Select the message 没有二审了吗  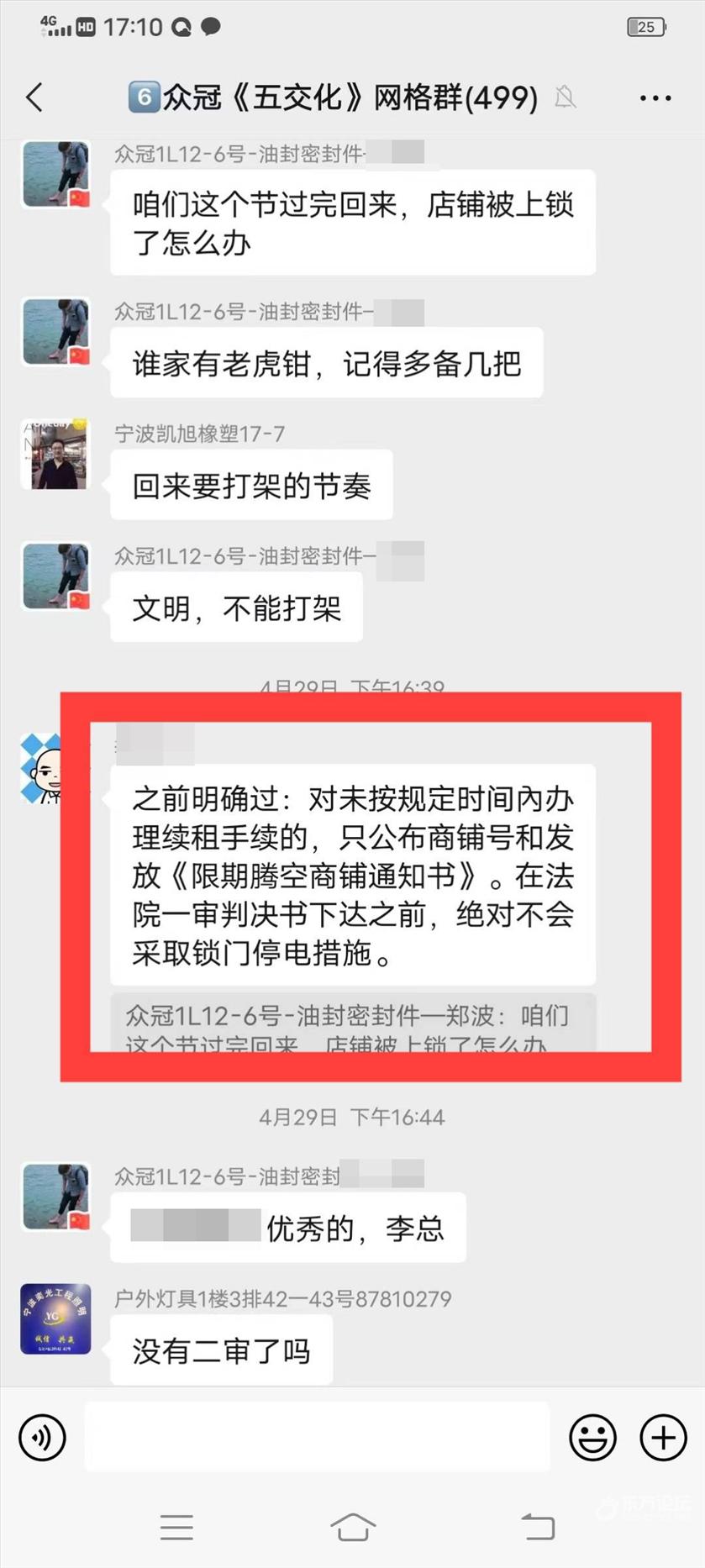tap(222, 1350)
